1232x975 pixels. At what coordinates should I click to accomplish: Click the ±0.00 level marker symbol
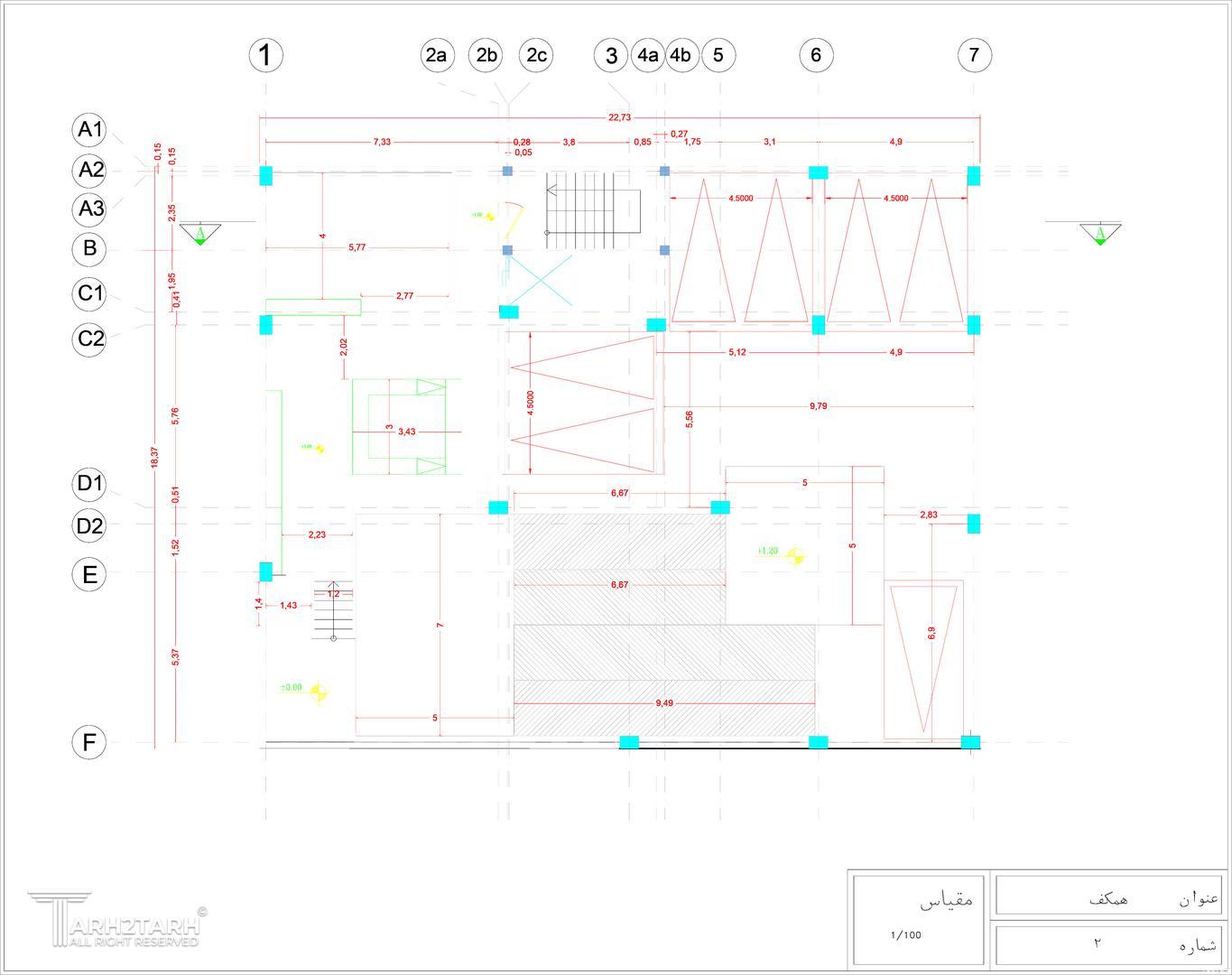coord(318,693)
